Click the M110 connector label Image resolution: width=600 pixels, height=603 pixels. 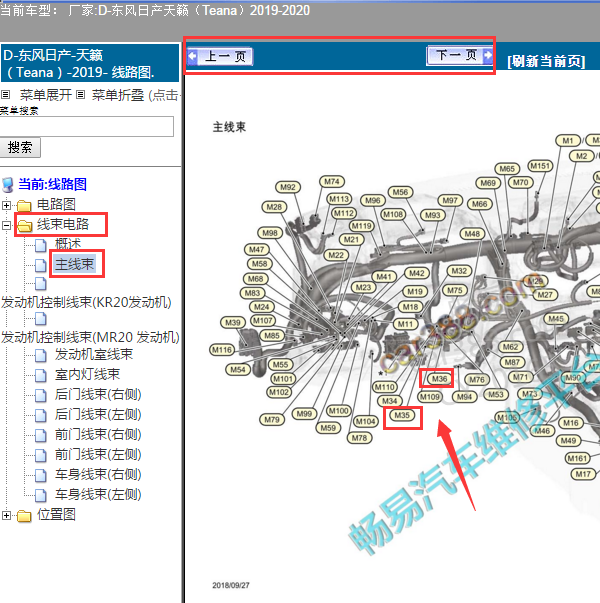pyautogui.click(x=385, y=387)
